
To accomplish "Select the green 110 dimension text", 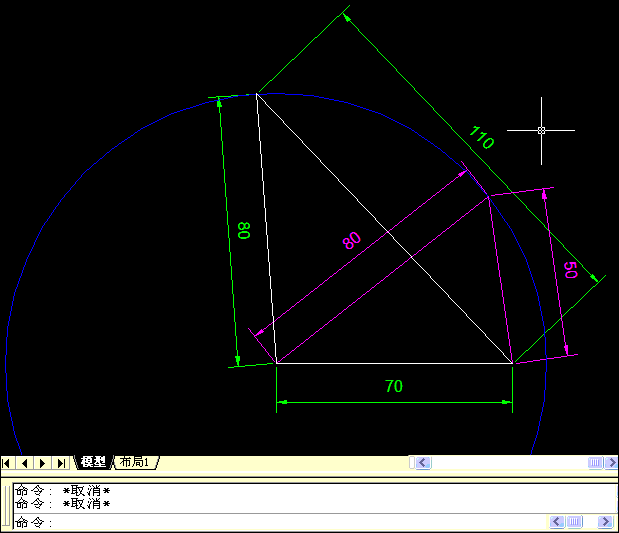I will pos(481,137).
